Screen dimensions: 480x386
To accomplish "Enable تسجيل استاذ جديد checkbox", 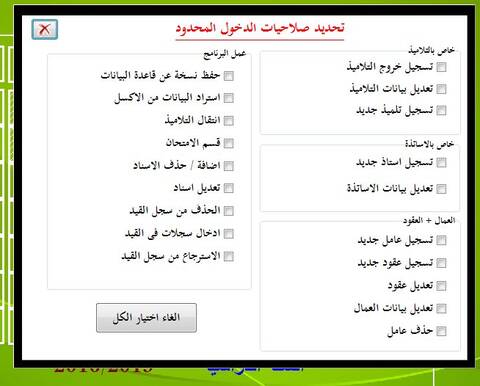I will click(441, 163).
